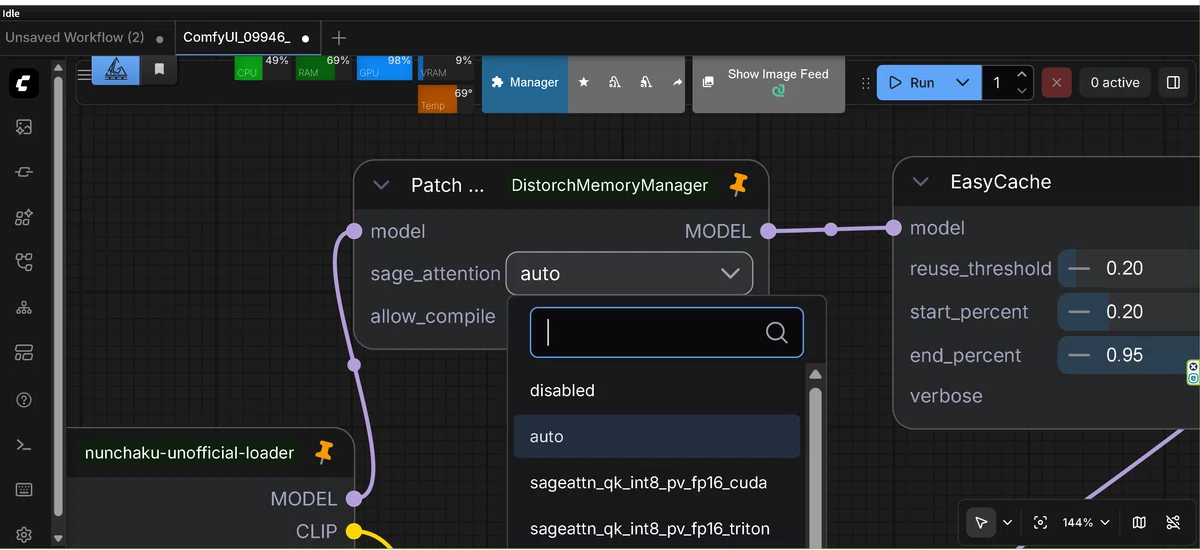
Task: Increase the batch count stepper
Action: (x=1021, y=74)
